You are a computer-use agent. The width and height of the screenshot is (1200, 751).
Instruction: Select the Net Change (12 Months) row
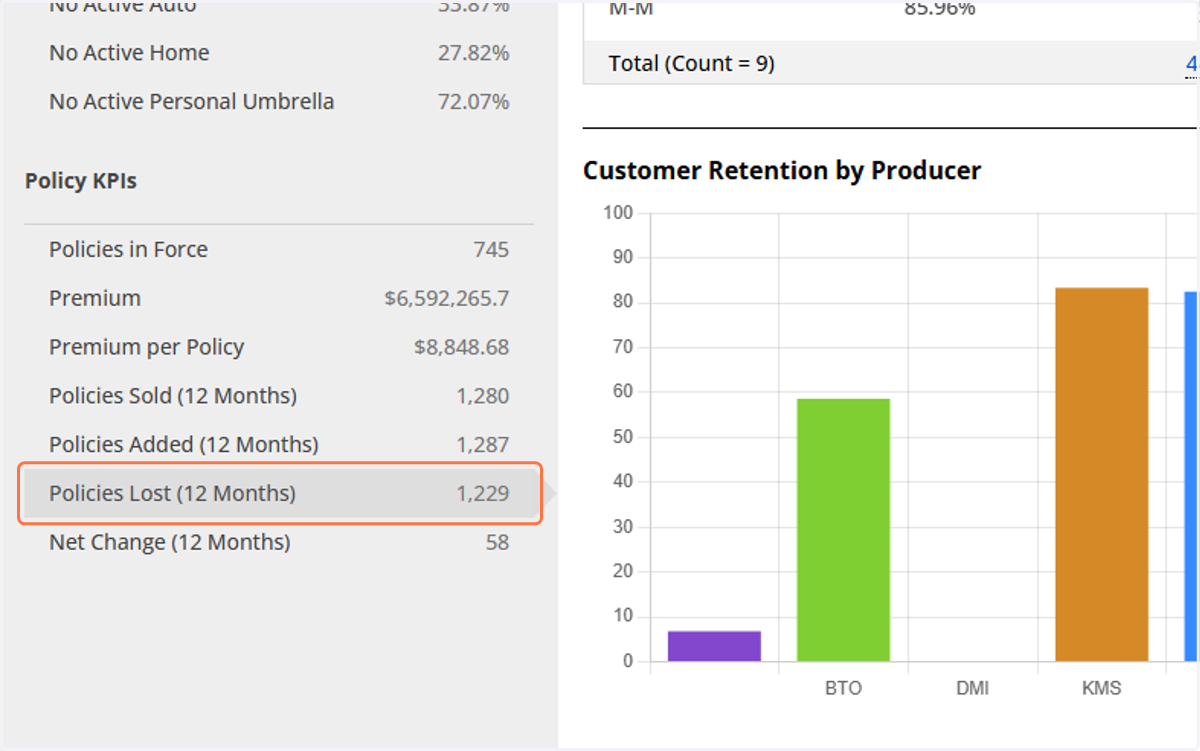click(279, 542)
